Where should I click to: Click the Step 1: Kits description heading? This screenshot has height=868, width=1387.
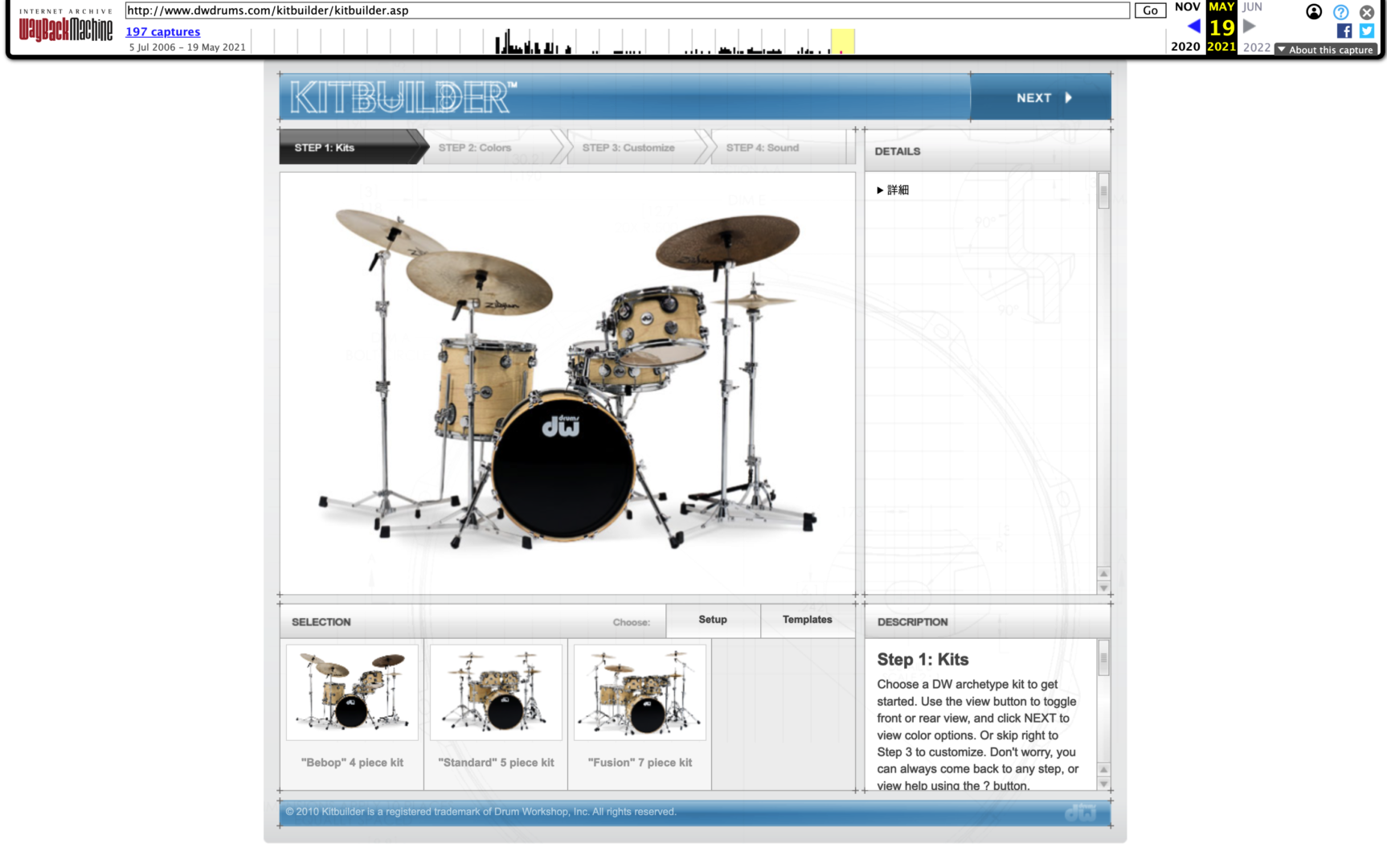[923, 660]
